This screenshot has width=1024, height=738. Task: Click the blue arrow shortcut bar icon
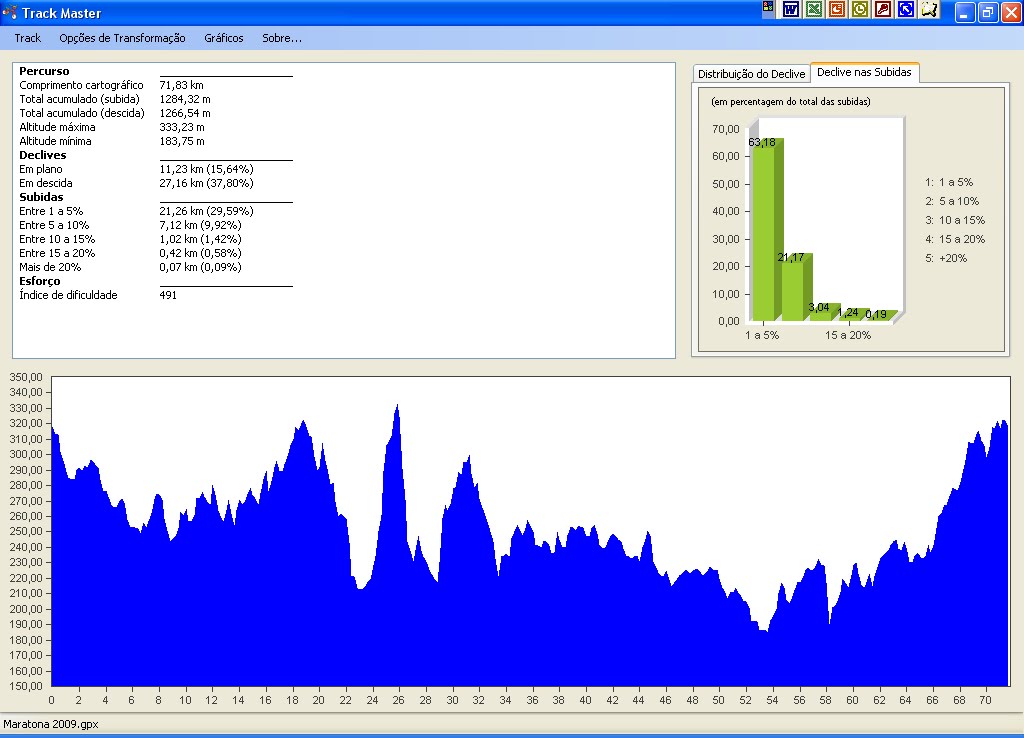tap(905, 9)
